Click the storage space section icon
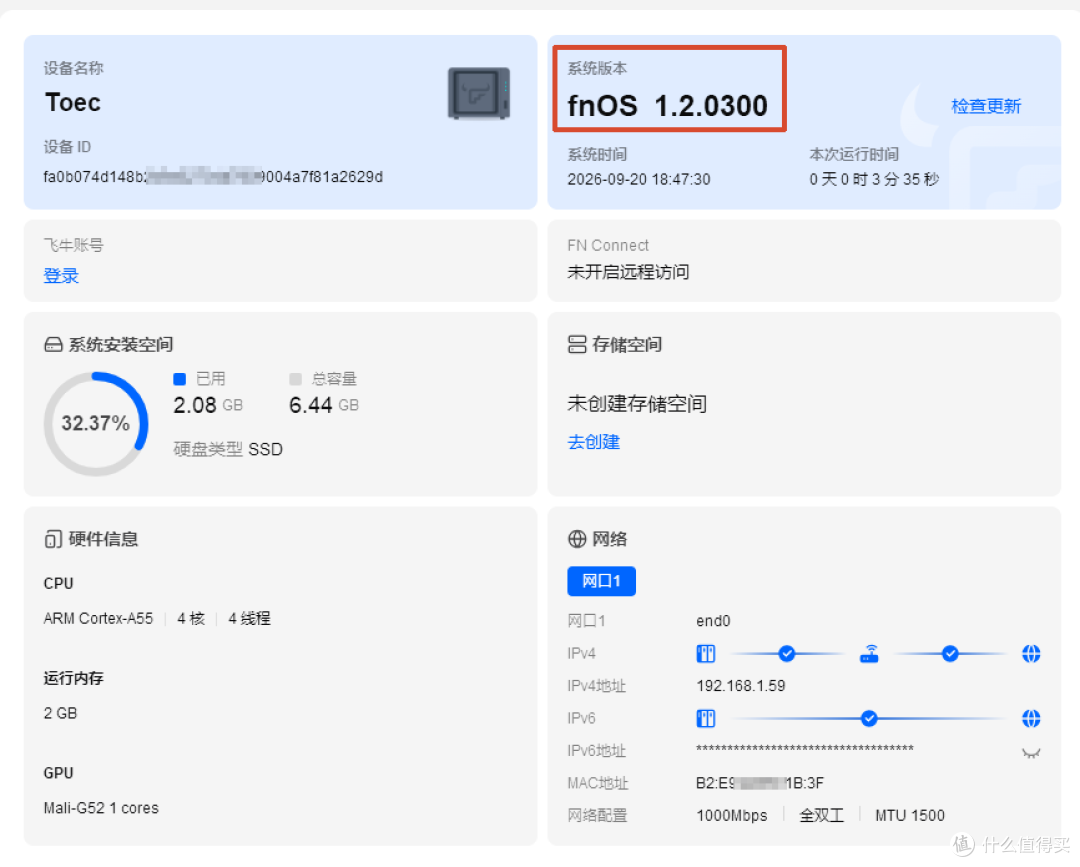 (x=577, y=344)
